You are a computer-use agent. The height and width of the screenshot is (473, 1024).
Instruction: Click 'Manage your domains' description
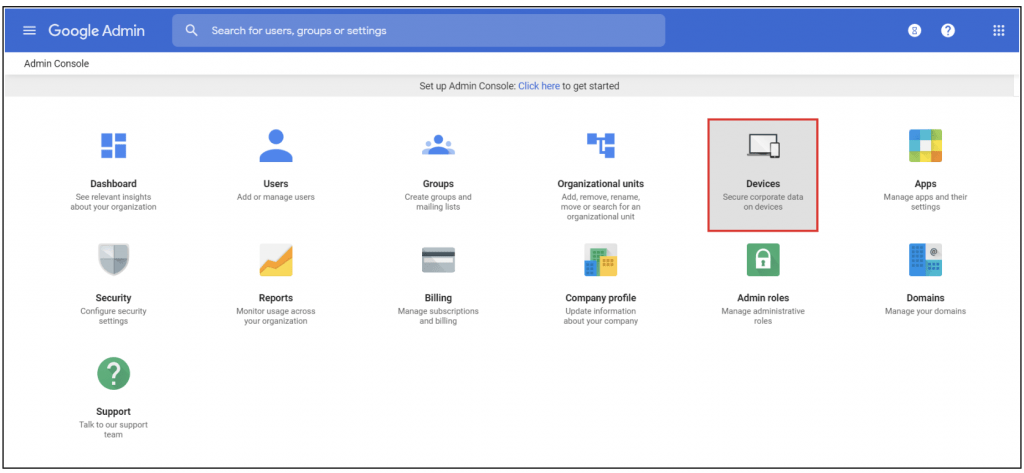tap(925, 311)
